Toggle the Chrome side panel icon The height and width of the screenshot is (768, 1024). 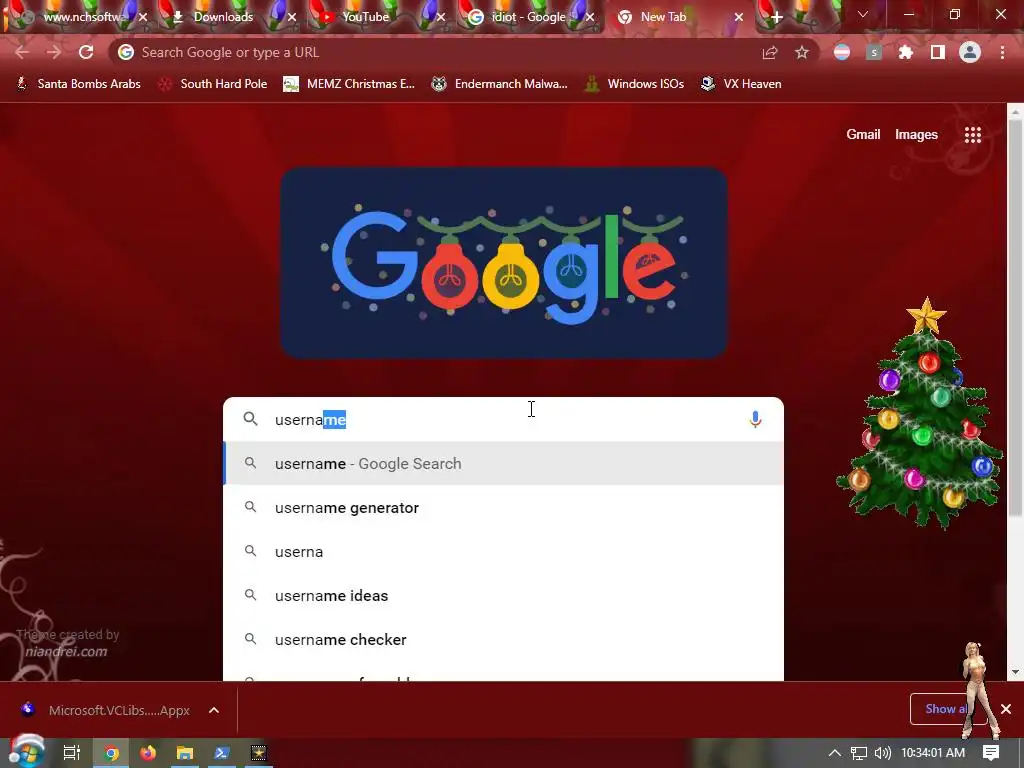point(937,52)
